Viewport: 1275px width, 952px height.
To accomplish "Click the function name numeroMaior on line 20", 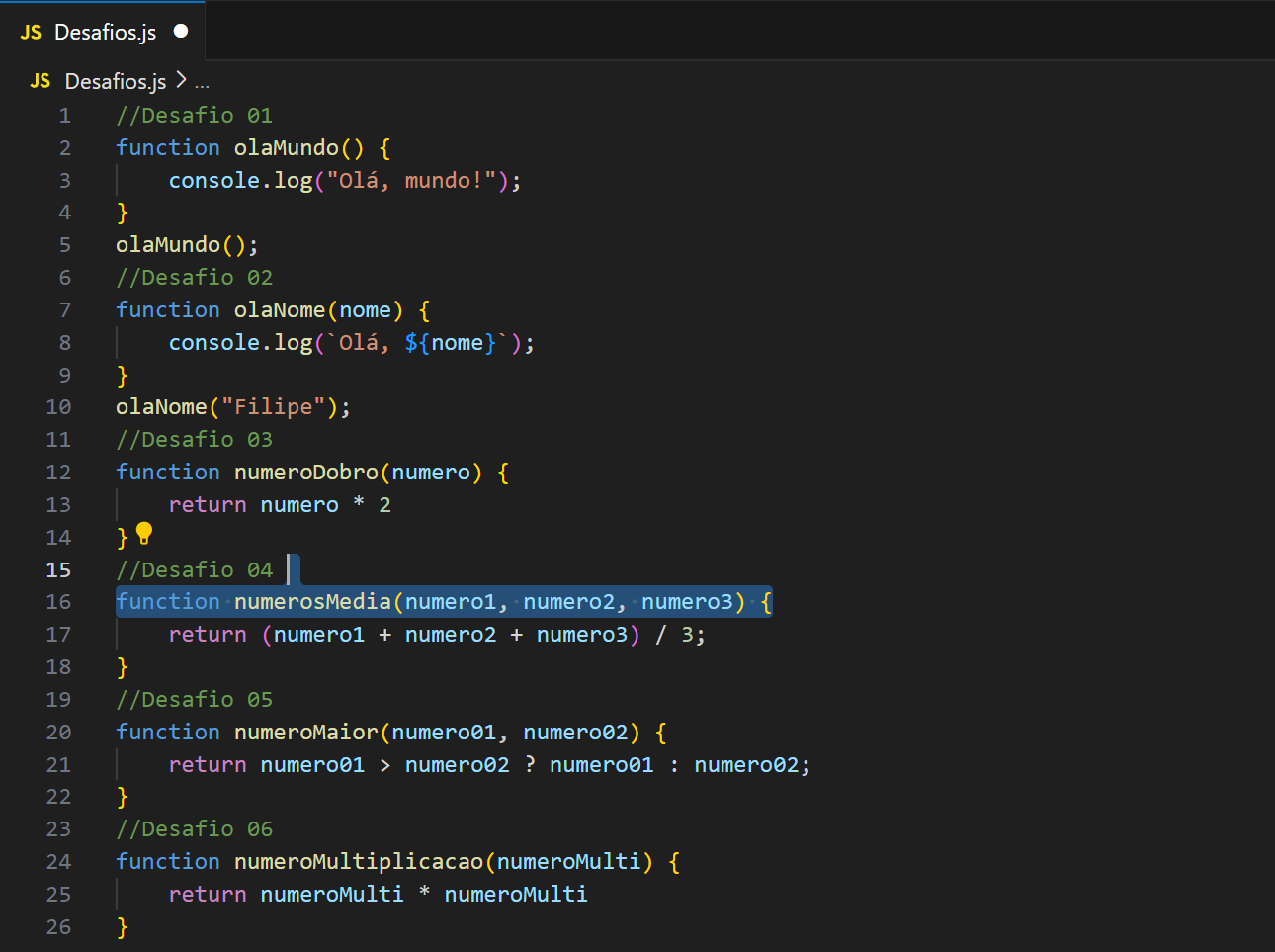I will [x=306, y=733].
